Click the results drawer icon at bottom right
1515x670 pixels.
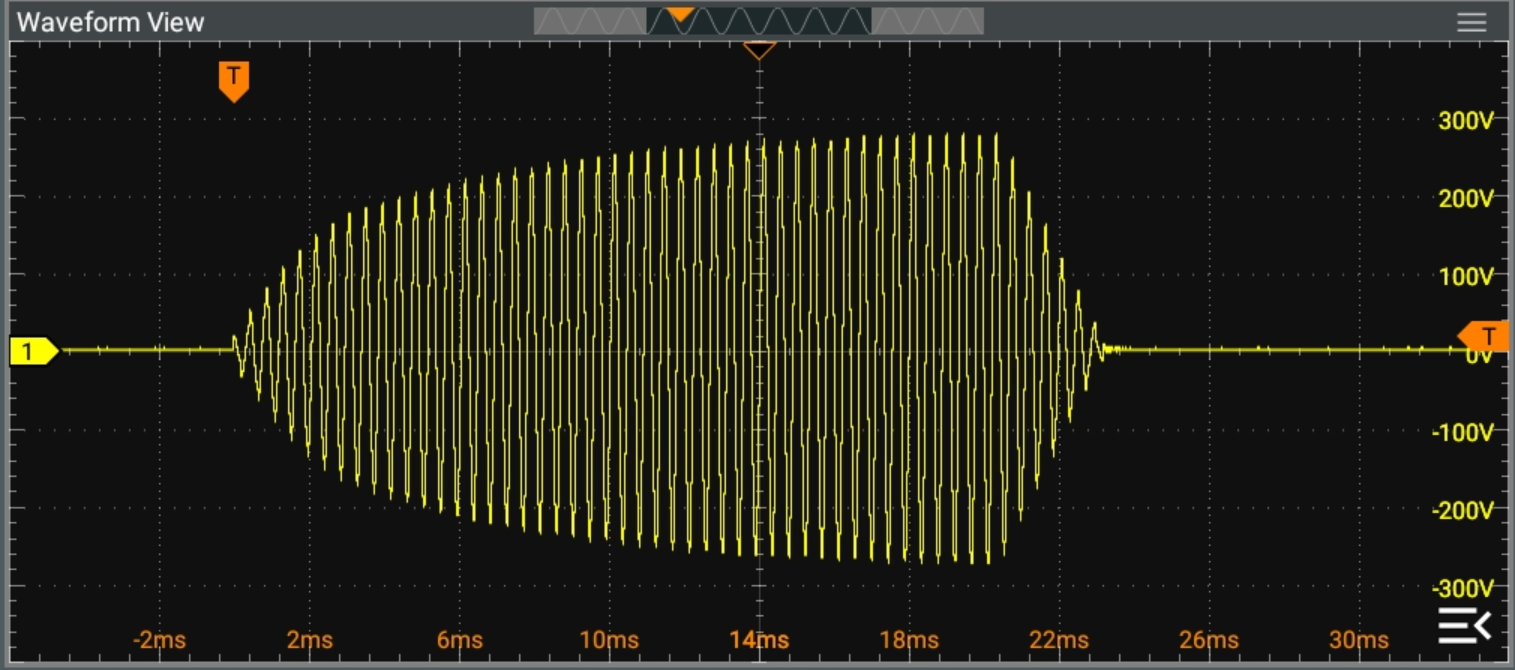point(1465,626)
